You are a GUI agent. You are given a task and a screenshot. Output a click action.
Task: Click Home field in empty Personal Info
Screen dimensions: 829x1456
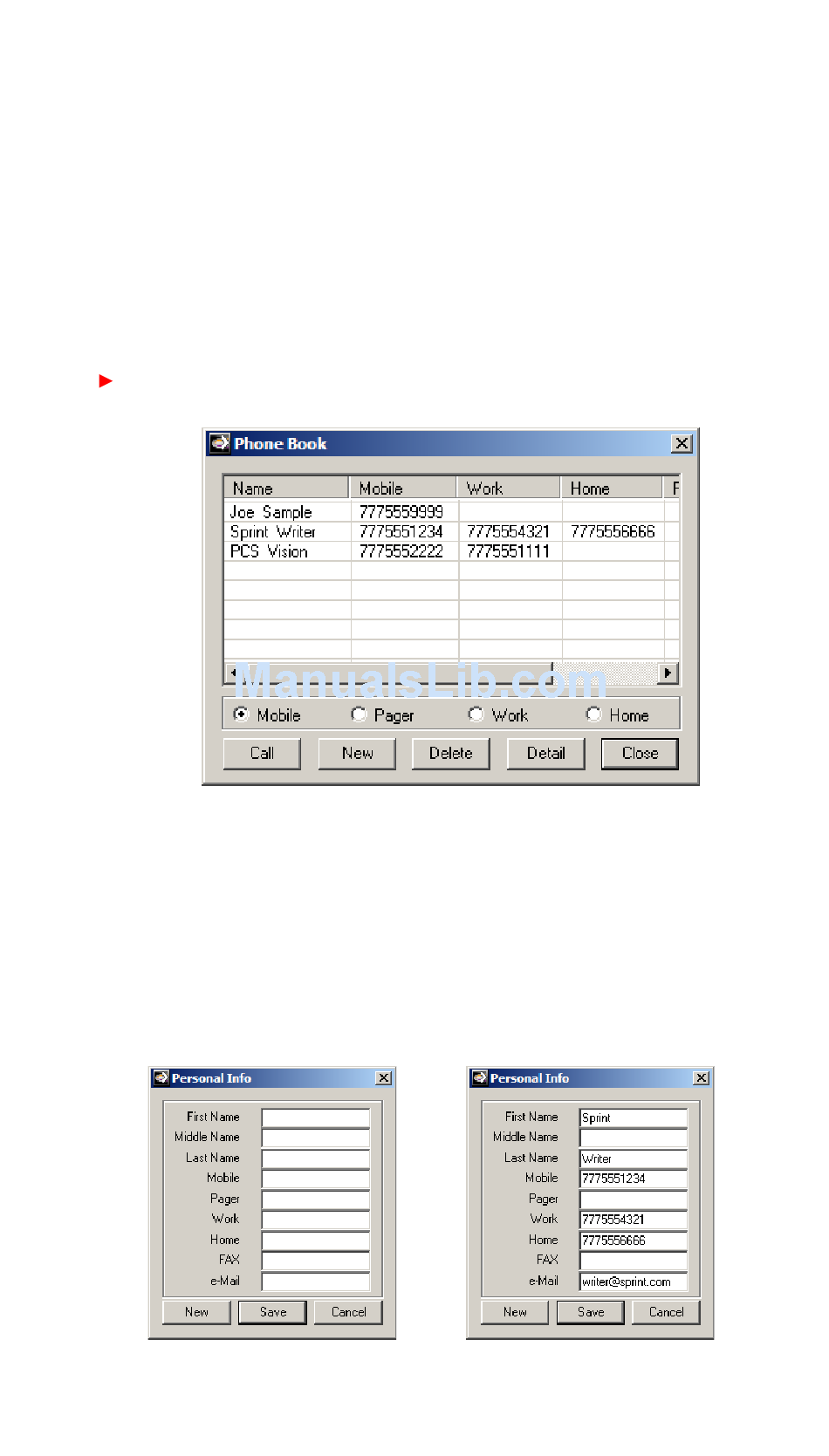[x=316, y=1241]
